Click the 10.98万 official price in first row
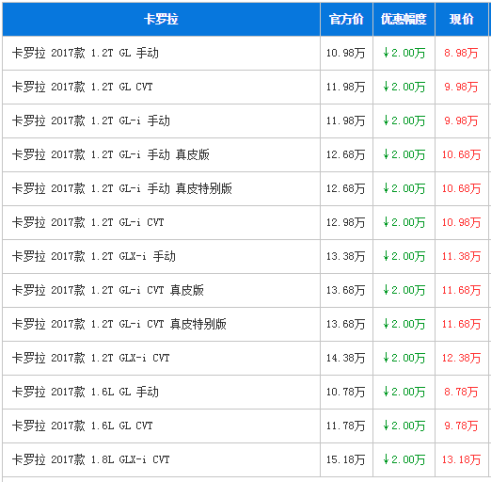 (346, 53)
